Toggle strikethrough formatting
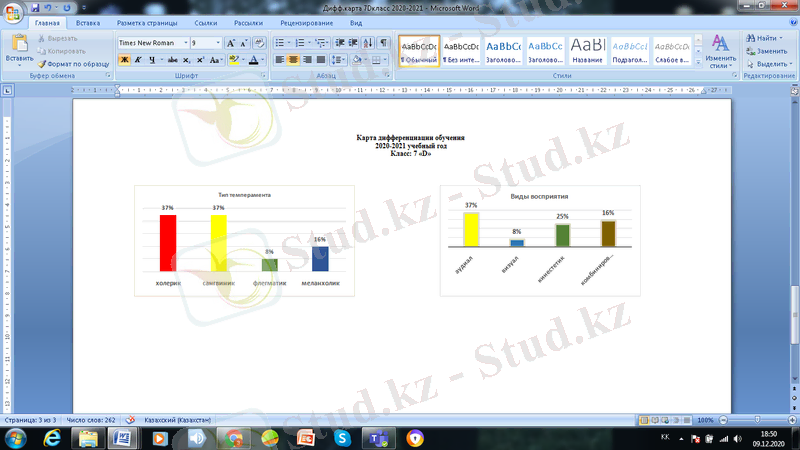800x450 pixels. (173, 60)
